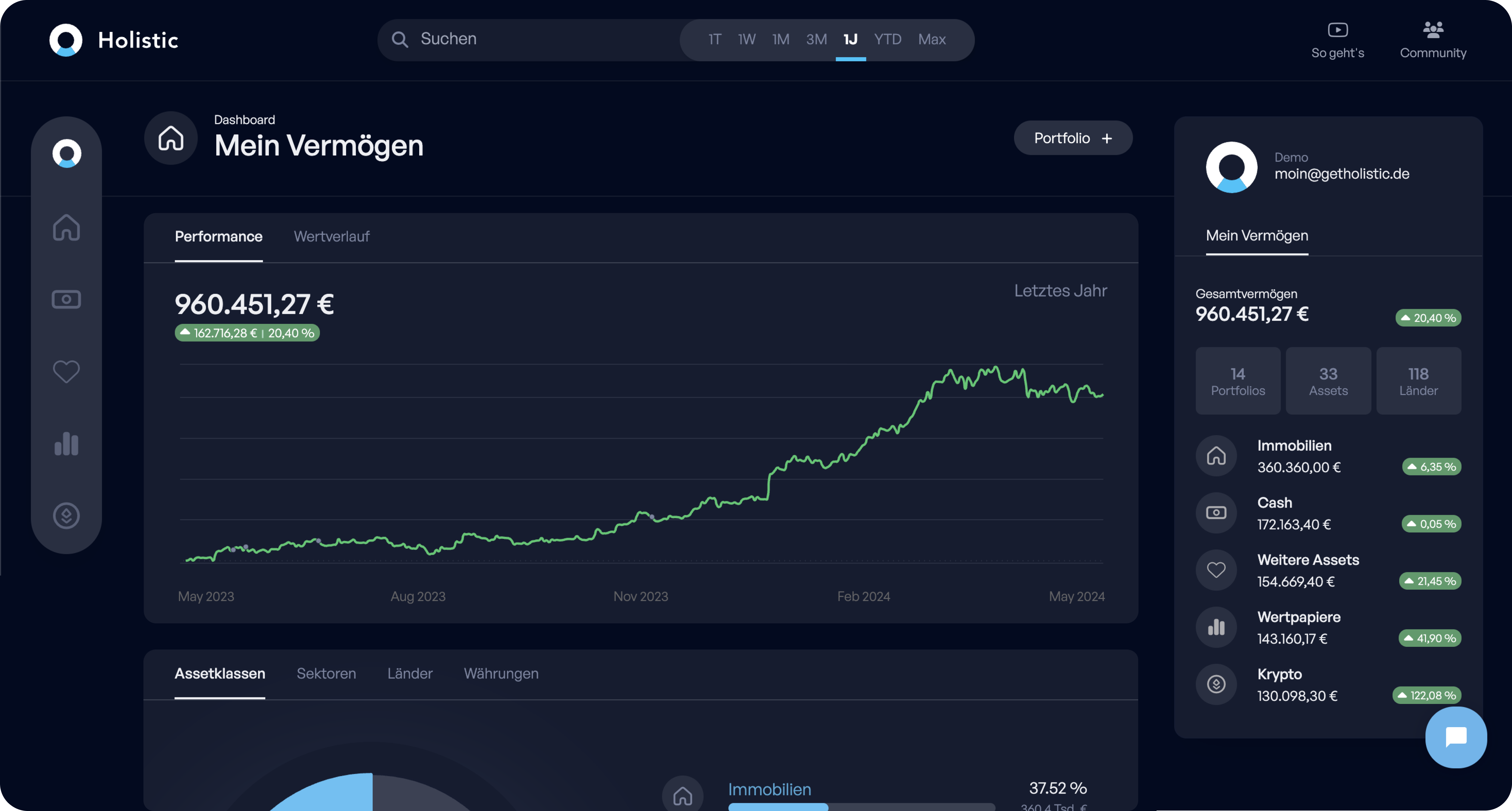Click the house icon in asset class list
Screen dimensions: 1512x811
[x=683, y=795]
